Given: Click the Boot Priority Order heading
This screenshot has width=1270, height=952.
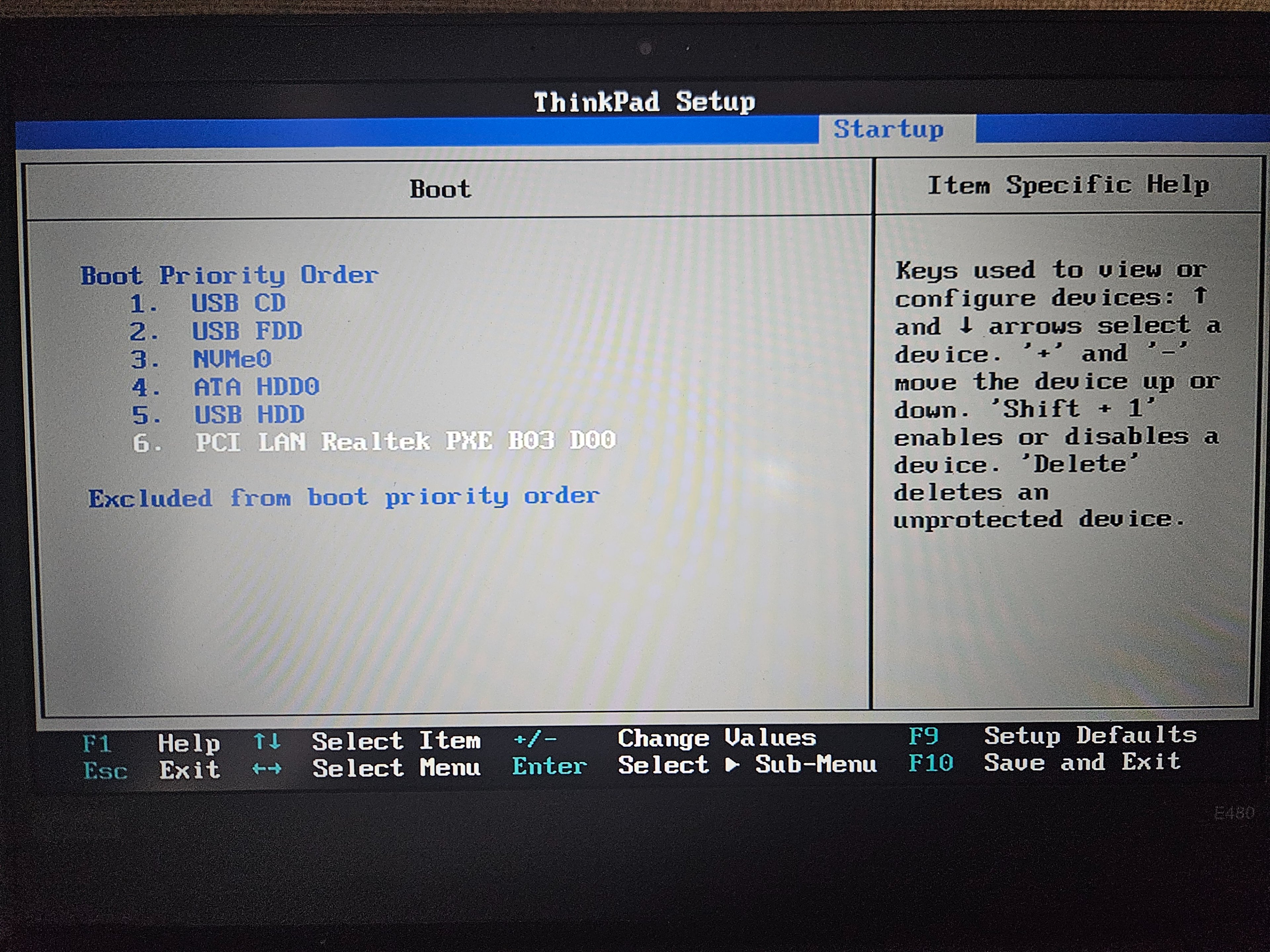Looking at the screenshot, I should coord(229,275).
